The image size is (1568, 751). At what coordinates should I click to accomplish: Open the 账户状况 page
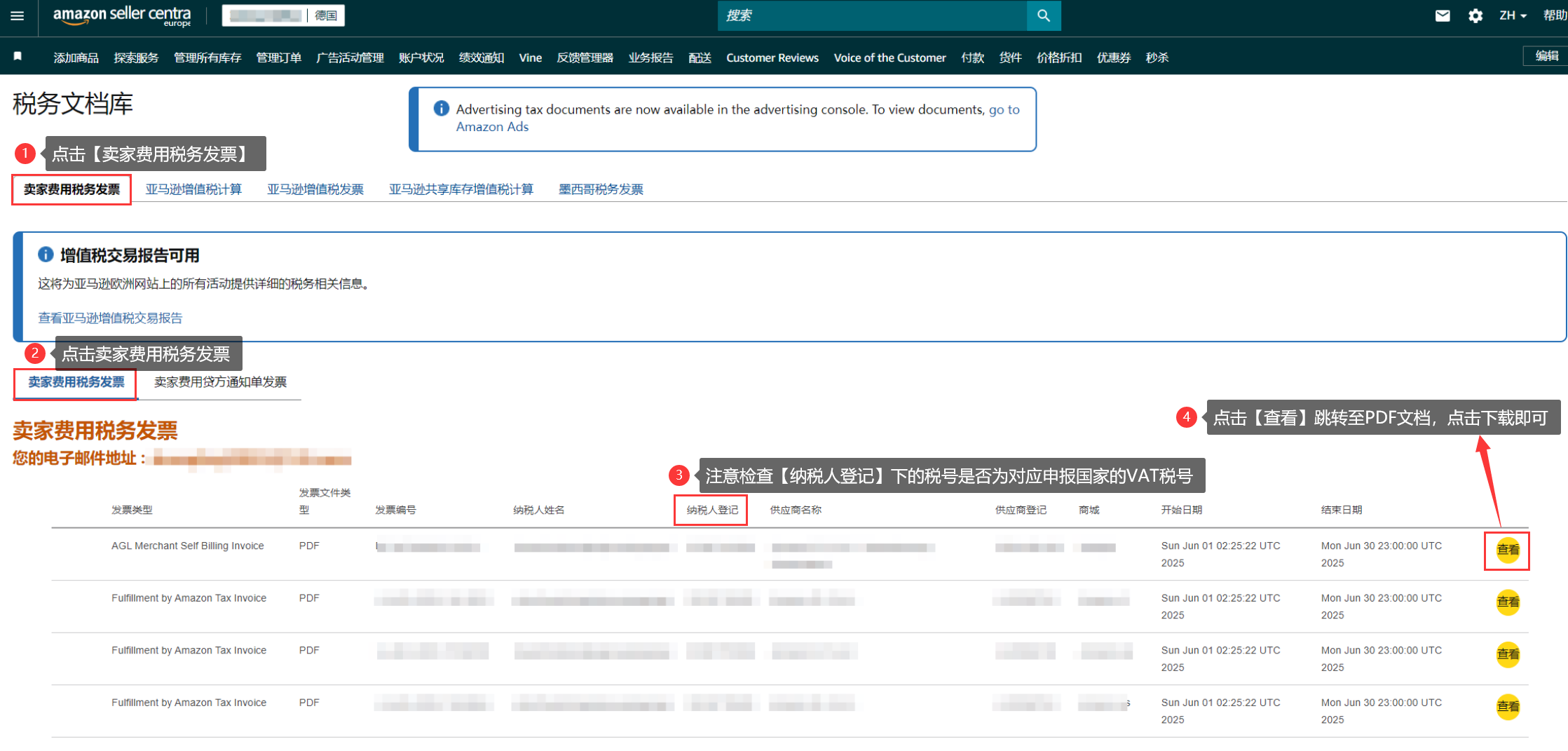pyautogui.click(x=421, y=57)
